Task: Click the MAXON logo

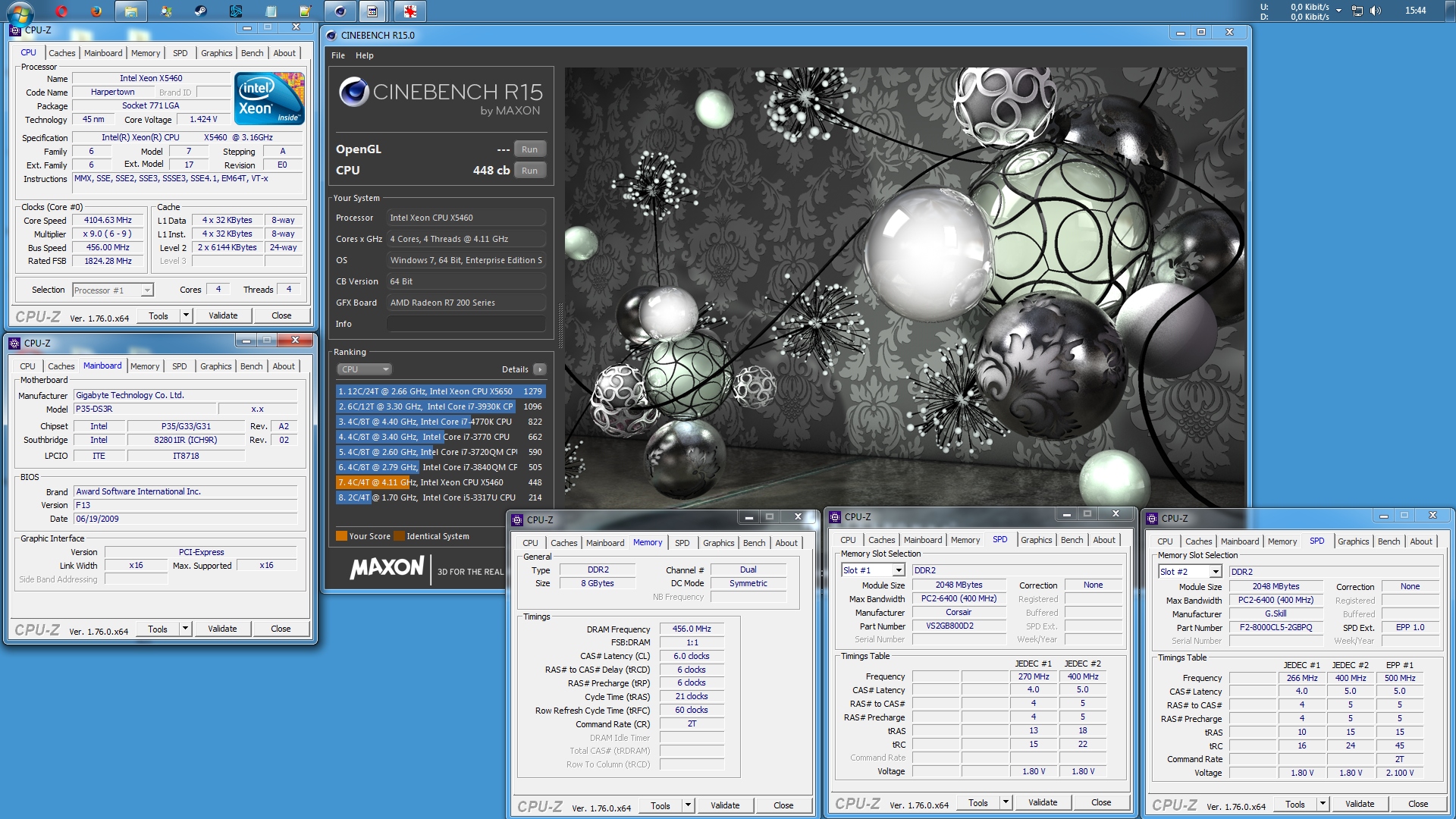Action: point(387,567)
